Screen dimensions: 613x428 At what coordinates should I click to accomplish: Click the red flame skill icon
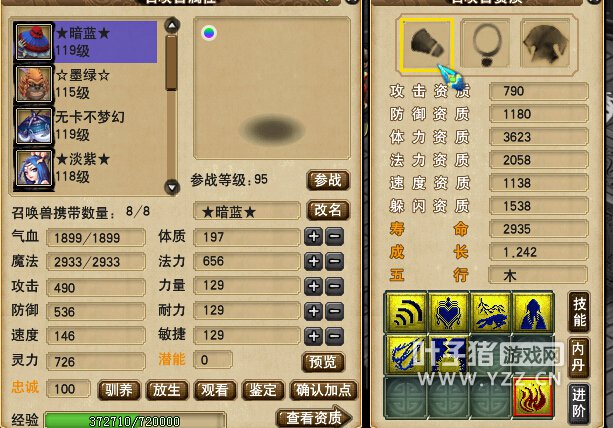(532, 397)
